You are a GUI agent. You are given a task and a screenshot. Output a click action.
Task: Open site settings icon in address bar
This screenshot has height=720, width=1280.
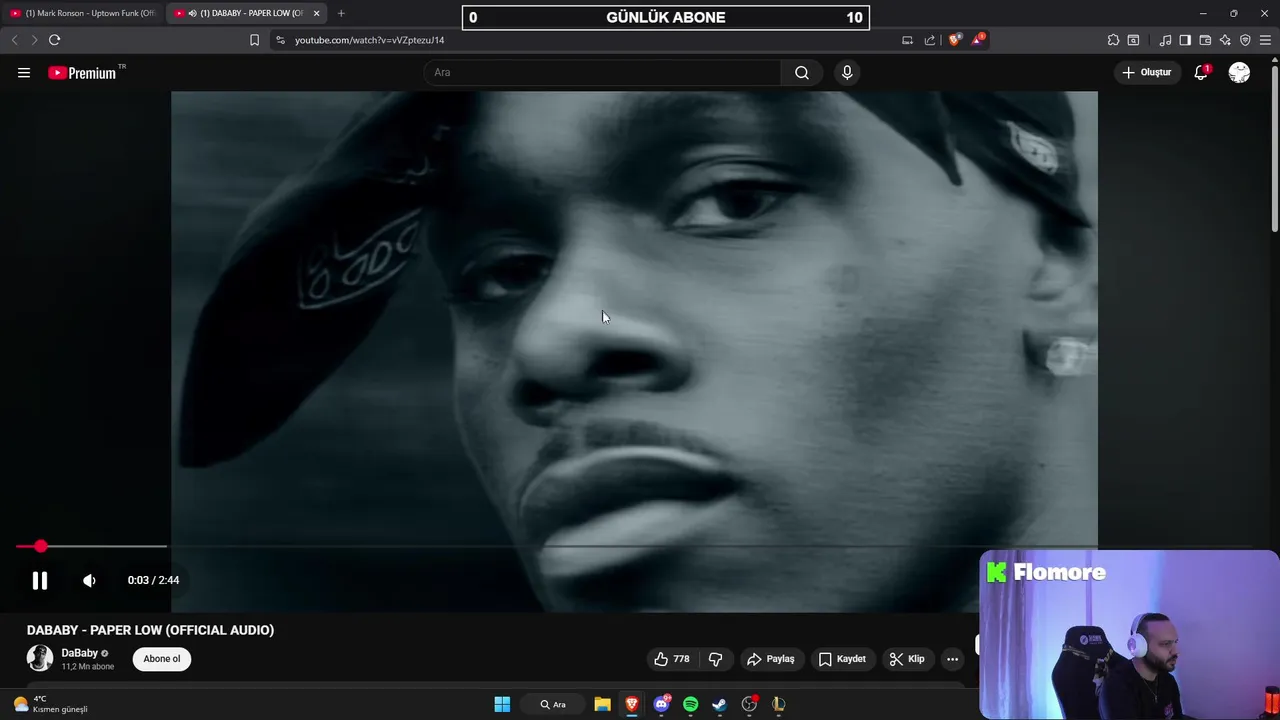coord(280,40)
